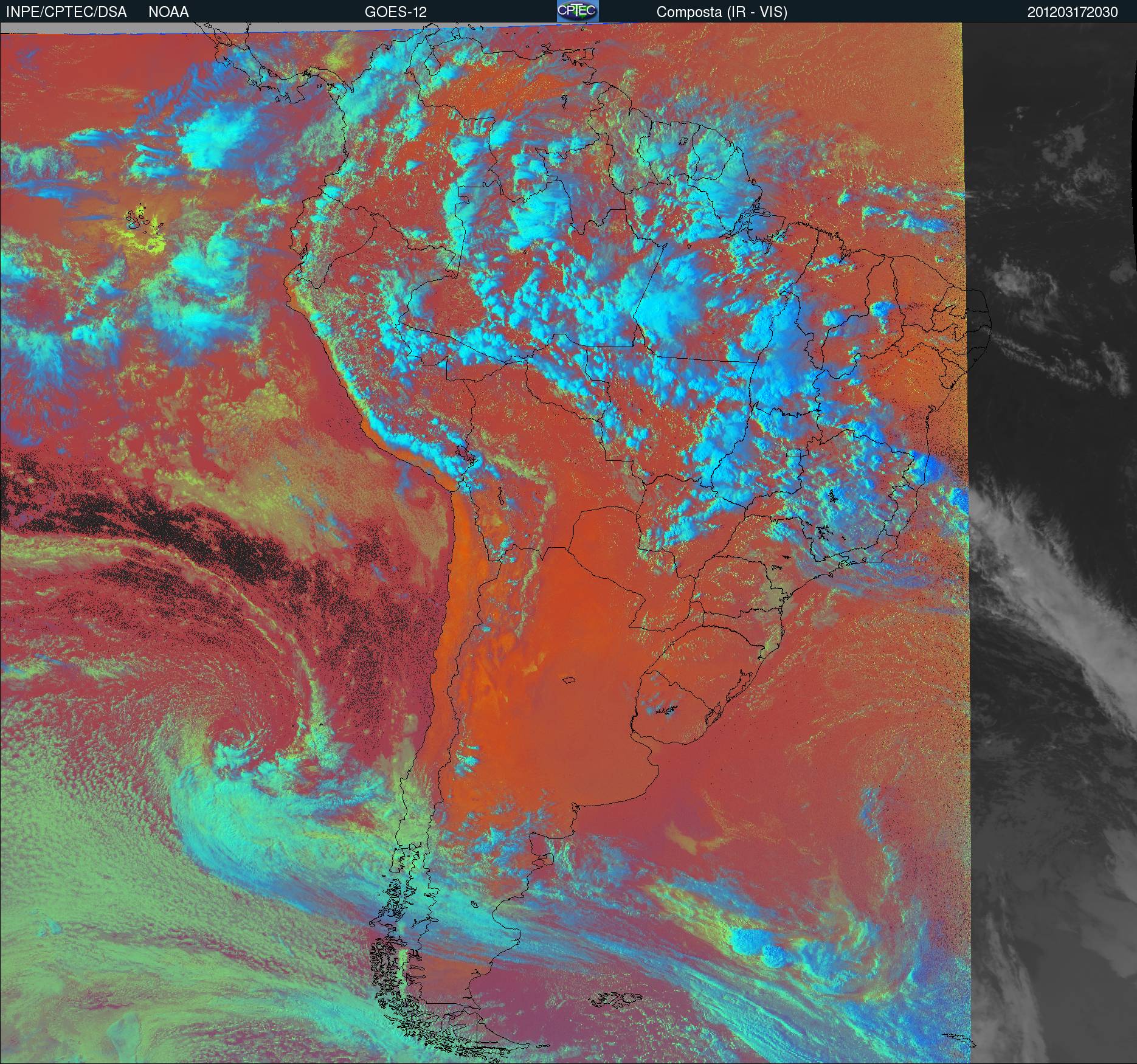Click the CPTEC logo in the header

(x=578, y=11)
